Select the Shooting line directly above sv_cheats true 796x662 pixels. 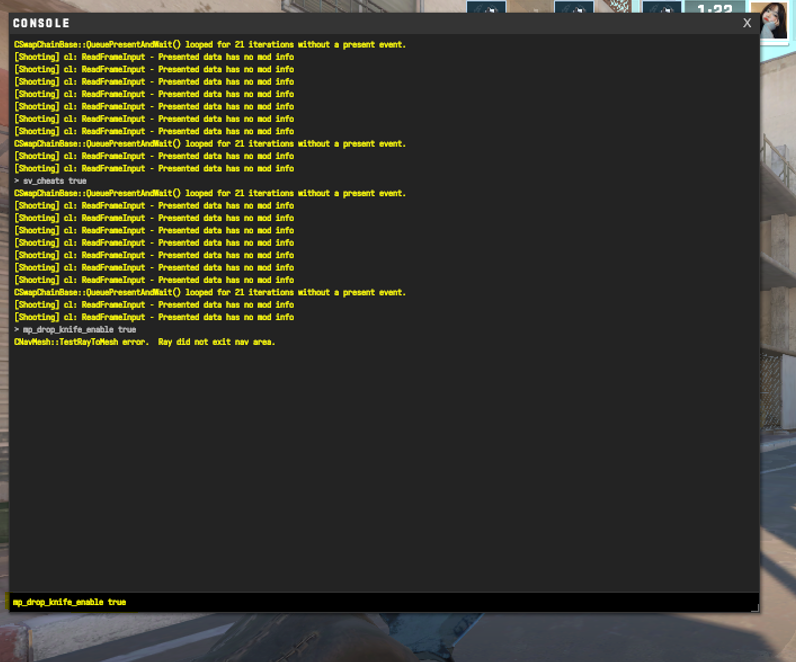(154, 168)
